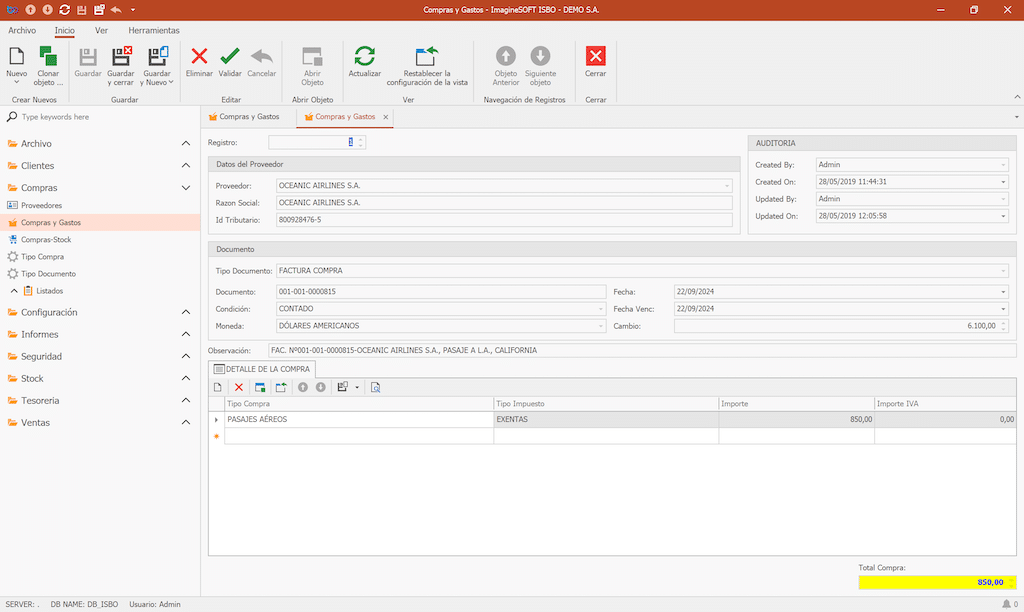The height and width of the screenshot is (612, 1024).
Task: Click Guardar y cerrar in ribbon
Action: tap(121, 57)
